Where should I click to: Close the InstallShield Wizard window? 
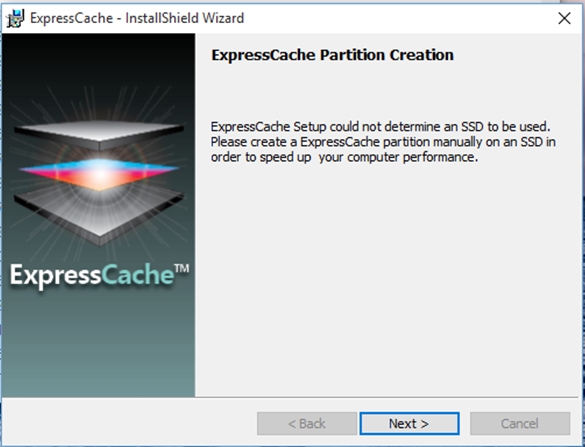[x=564, y=18]
